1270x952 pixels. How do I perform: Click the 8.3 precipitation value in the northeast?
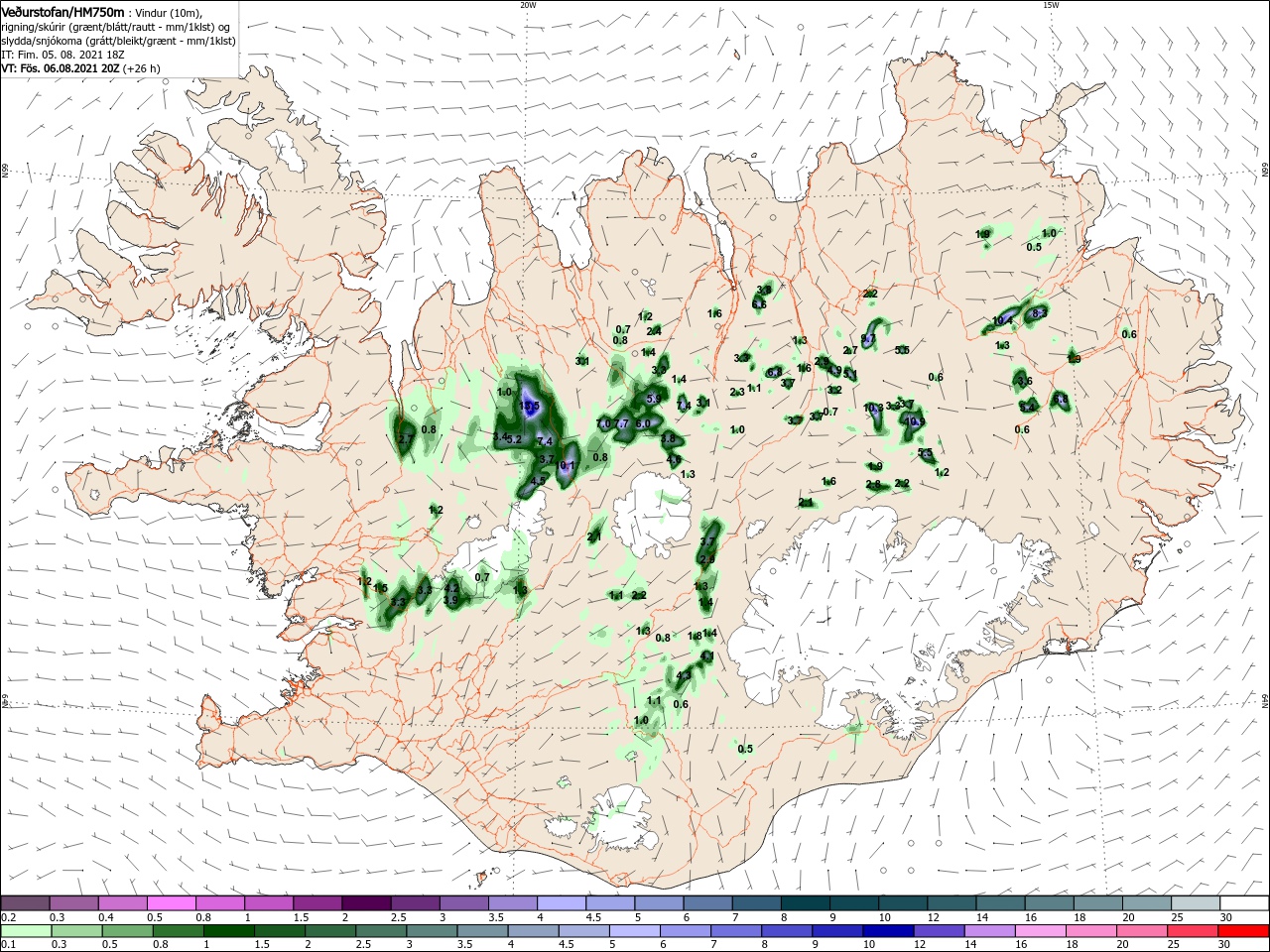click(x=1040, y=312)
